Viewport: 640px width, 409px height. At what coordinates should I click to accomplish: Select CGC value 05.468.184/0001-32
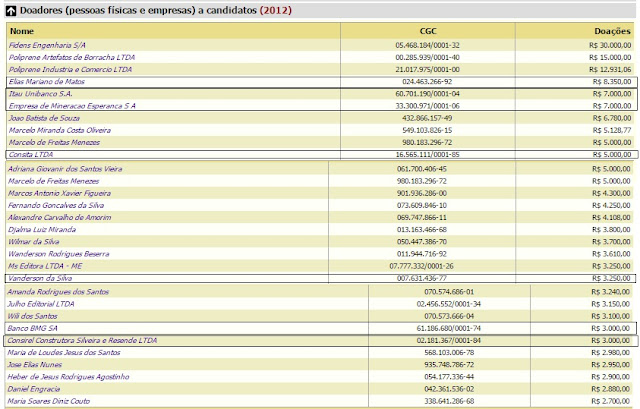427,45
